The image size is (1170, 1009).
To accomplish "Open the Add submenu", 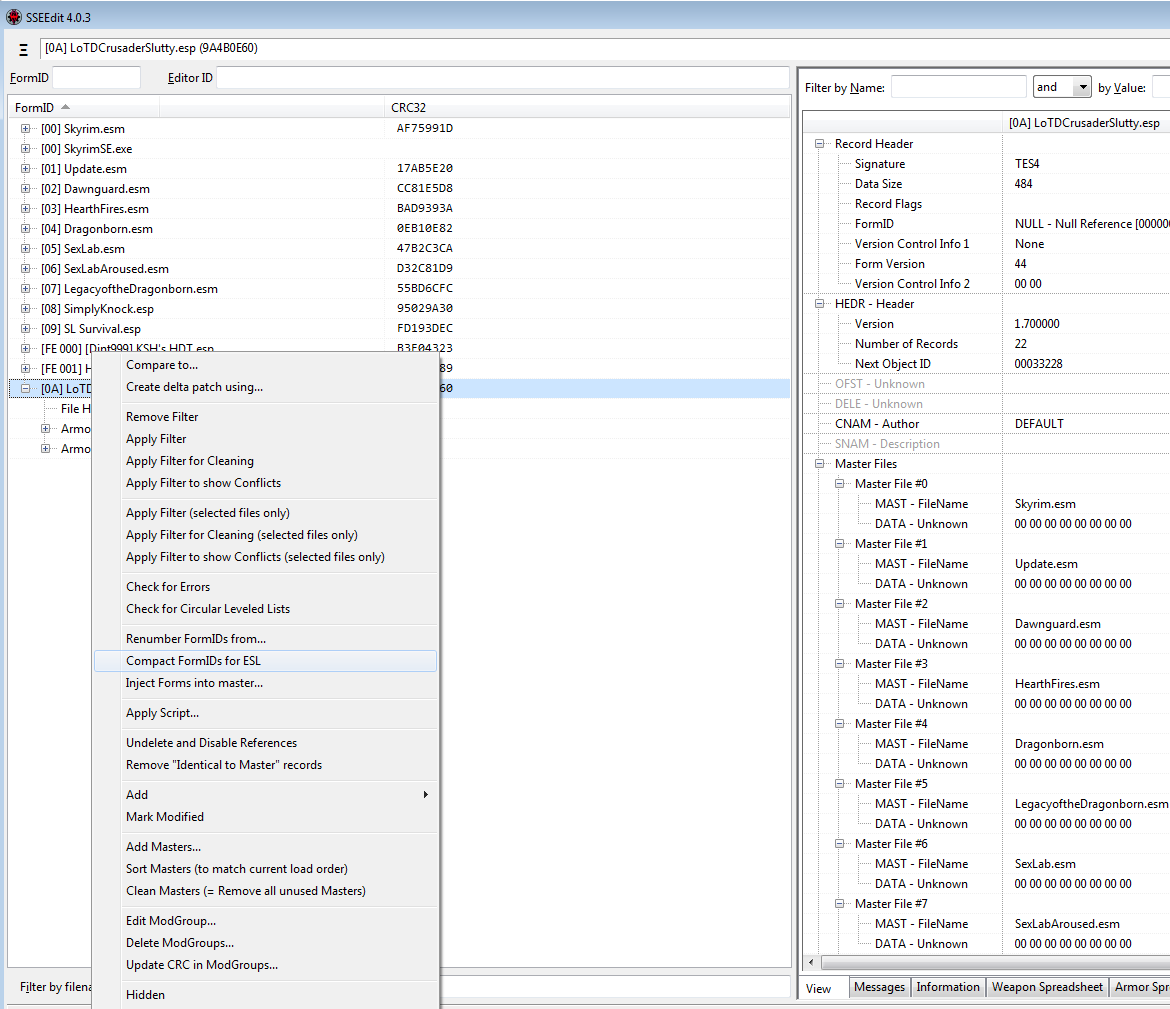I will [265, 795].
